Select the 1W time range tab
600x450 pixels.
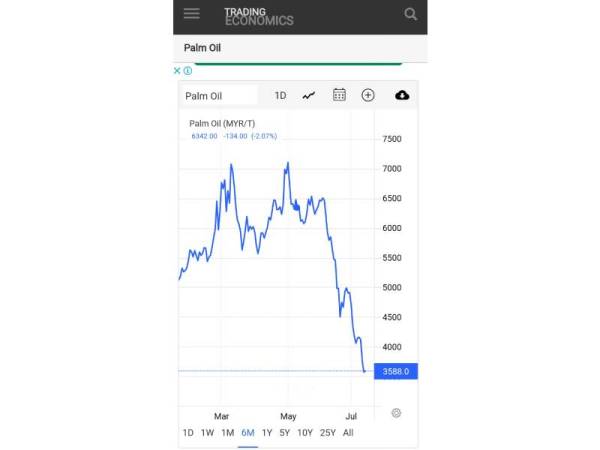207,433
